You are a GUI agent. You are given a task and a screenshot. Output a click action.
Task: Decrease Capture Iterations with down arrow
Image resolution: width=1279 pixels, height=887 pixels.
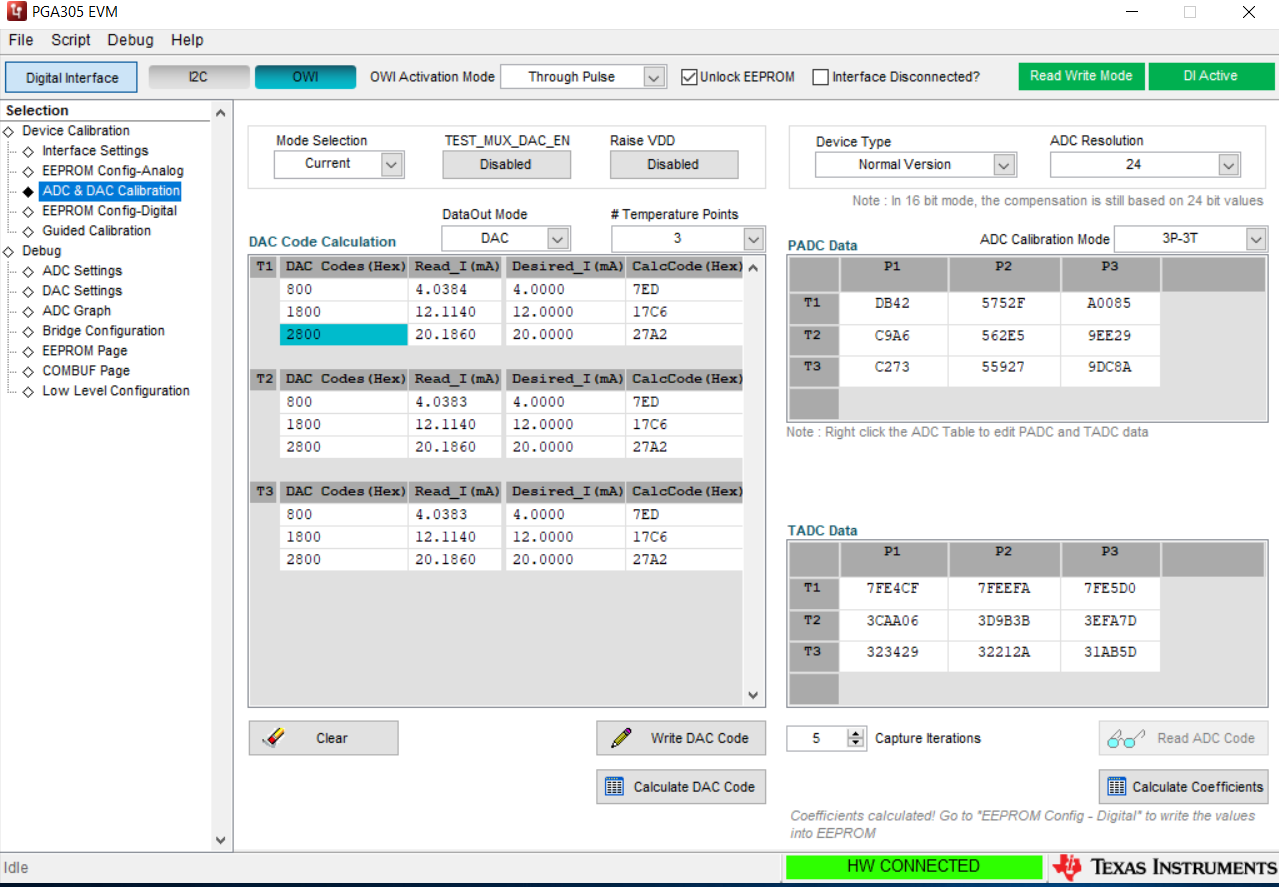856,743
